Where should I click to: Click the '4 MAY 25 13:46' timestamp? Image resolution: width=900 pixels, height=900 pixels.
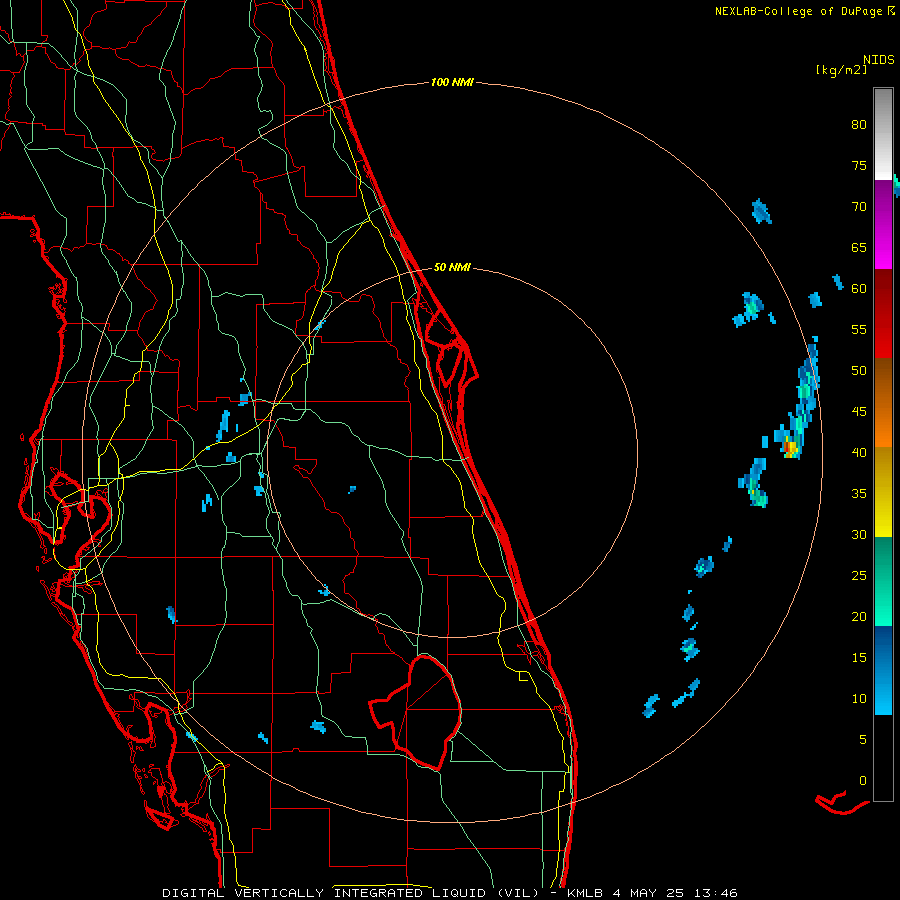click(674, 893)
